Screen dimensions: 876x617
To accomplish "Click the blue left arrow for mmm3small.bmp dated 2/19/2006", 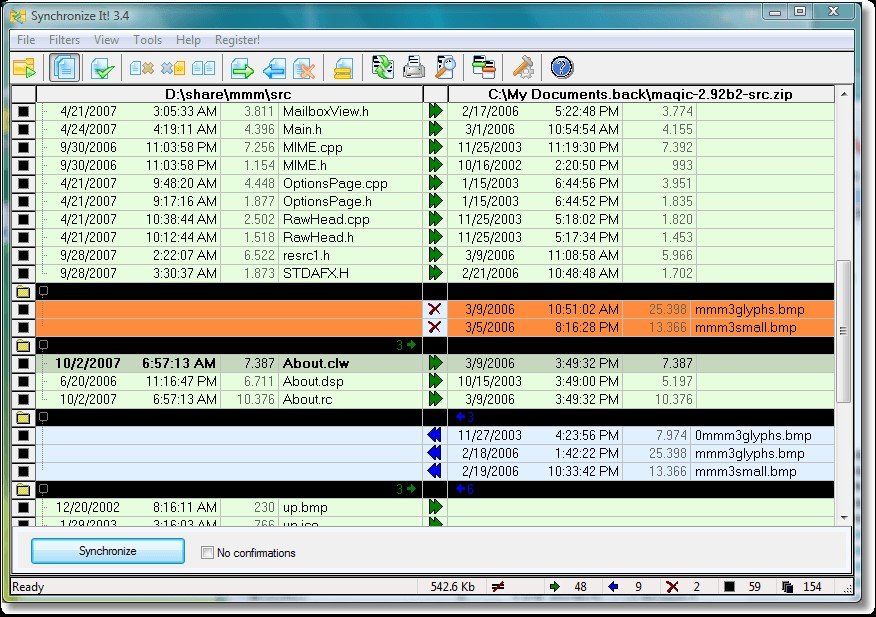I will (x=434, y=471).
